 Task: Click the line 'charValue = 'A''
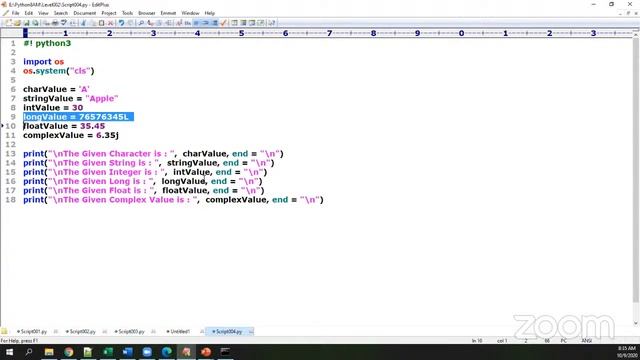(56, 89)
